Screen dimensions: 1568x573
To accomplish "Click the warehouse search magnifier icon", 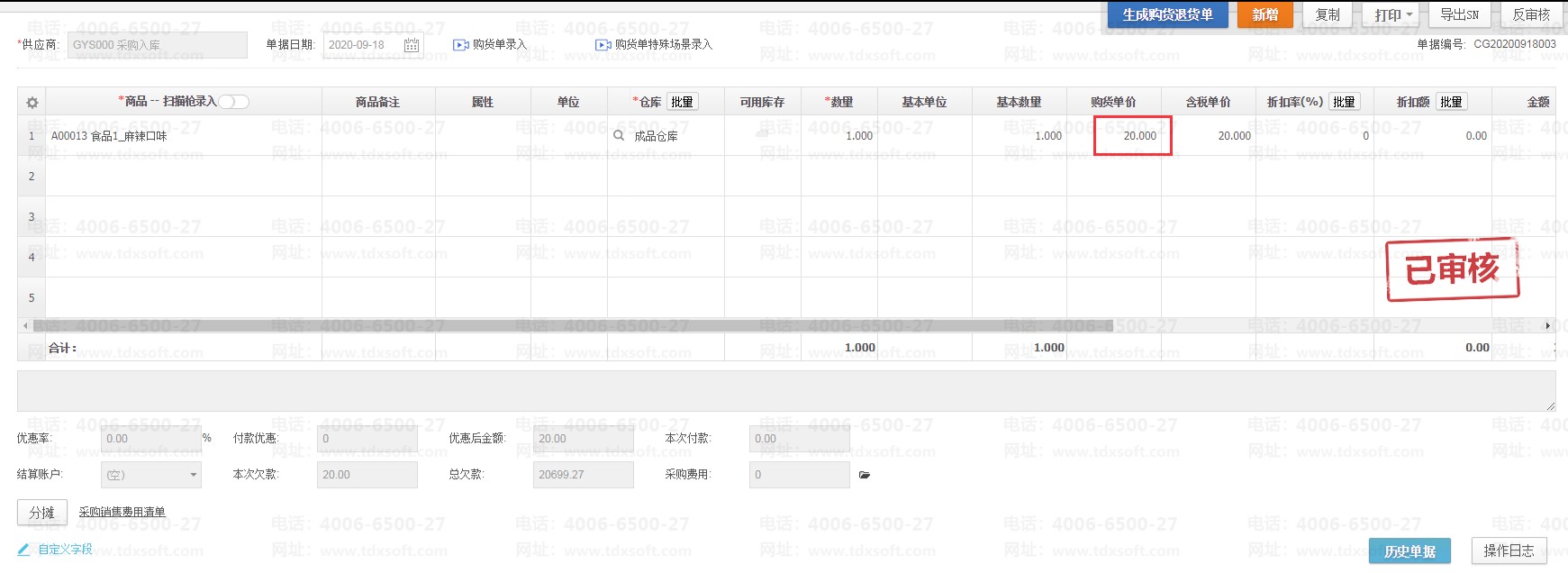I will [619, 136].
